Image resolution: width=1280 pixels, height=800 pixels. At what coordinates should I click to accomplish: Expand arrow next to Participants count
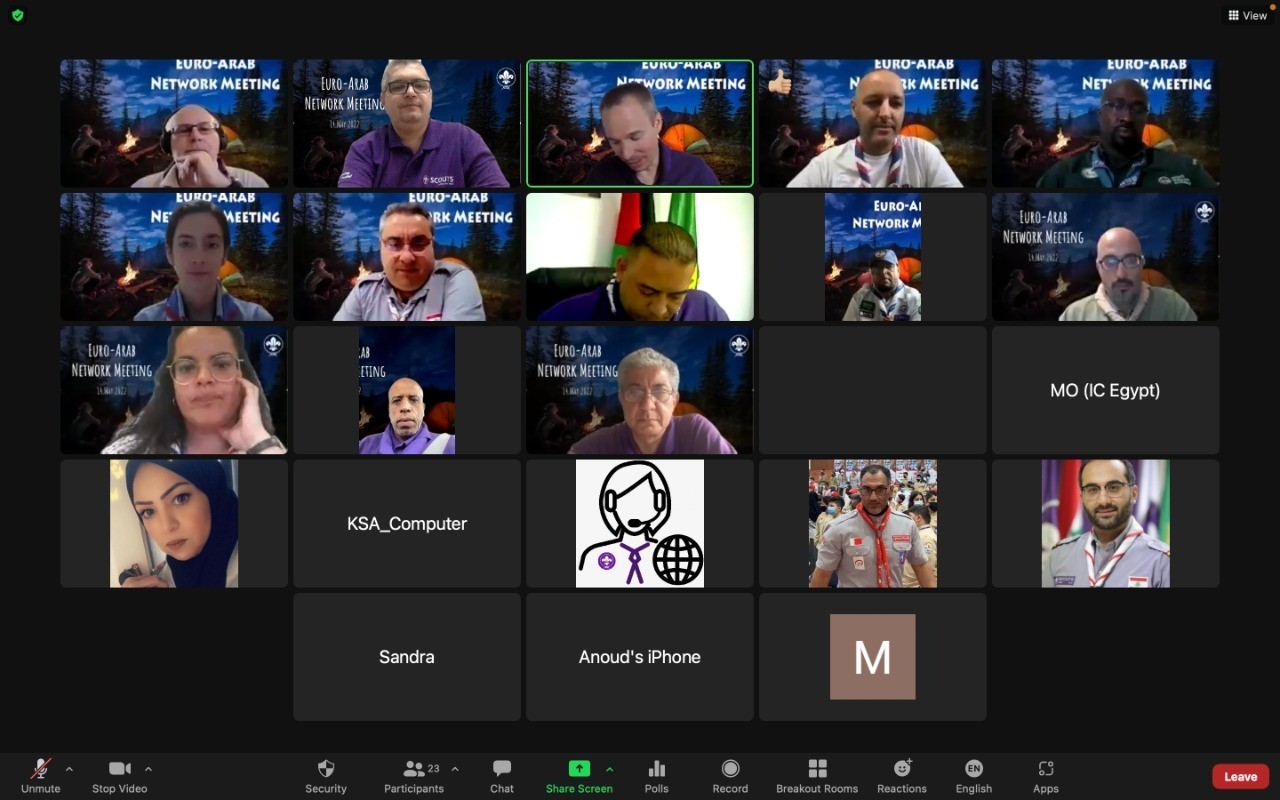[x=455, y=769]
